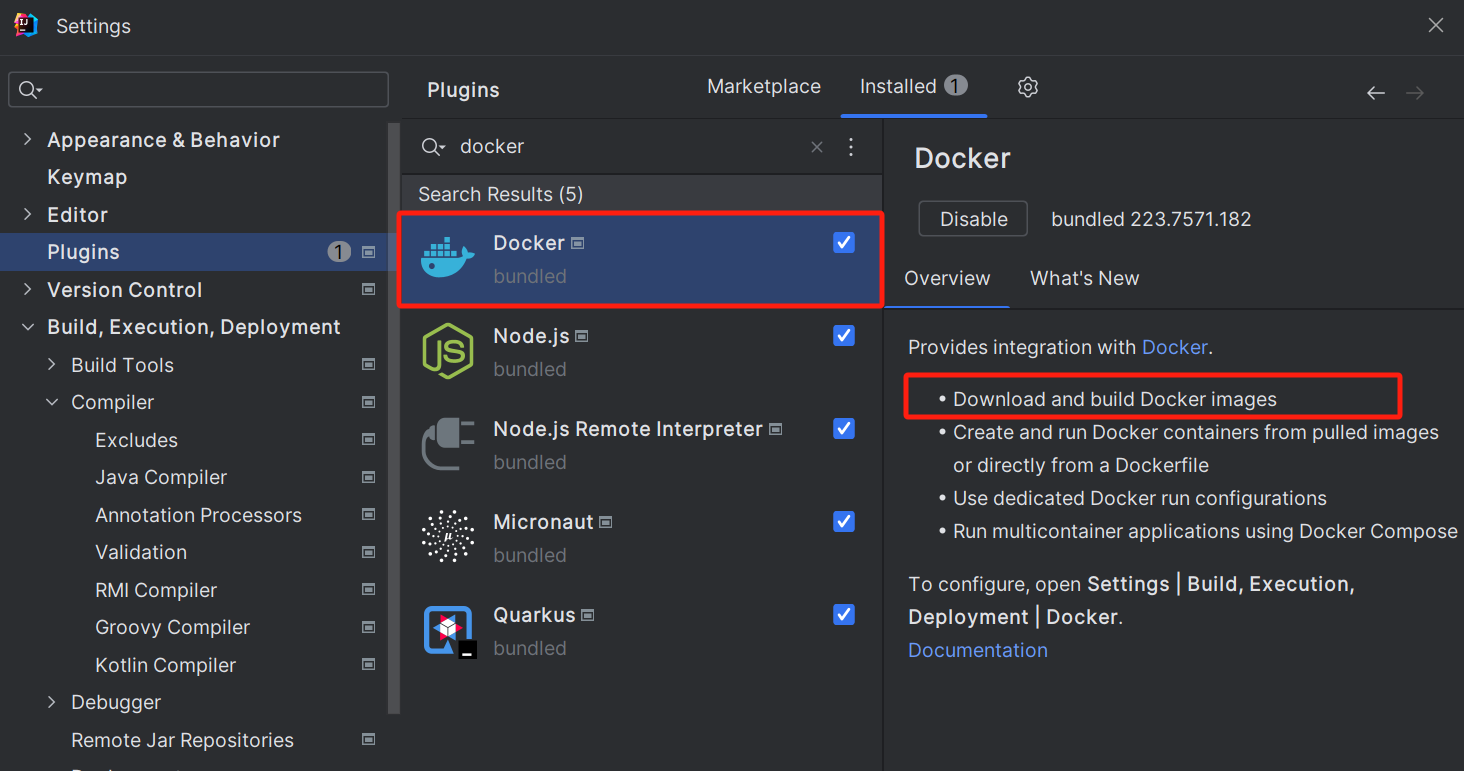Open the Overview tab

pyautogui.click(x=947, y=279)
